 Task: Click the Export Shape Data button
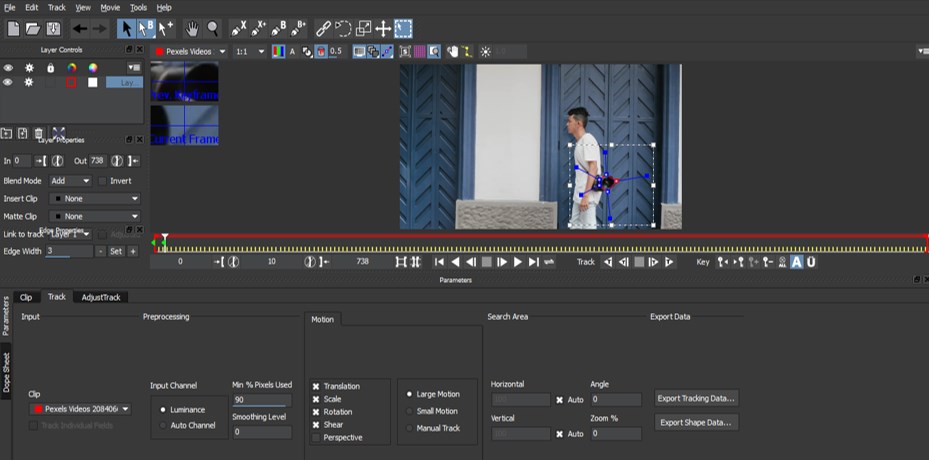697,422
